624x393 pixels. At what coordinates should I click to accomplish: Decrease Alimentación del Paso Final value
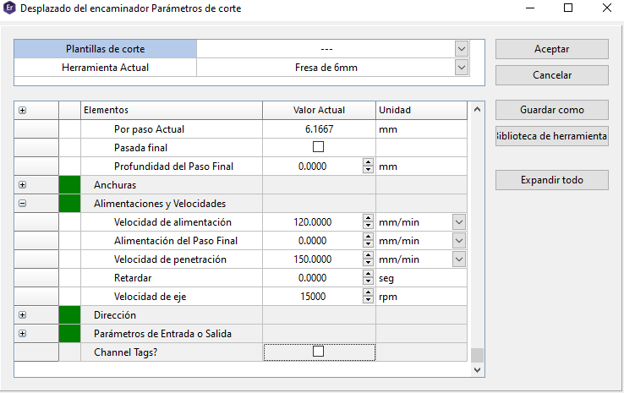click(x=368, y=244)
